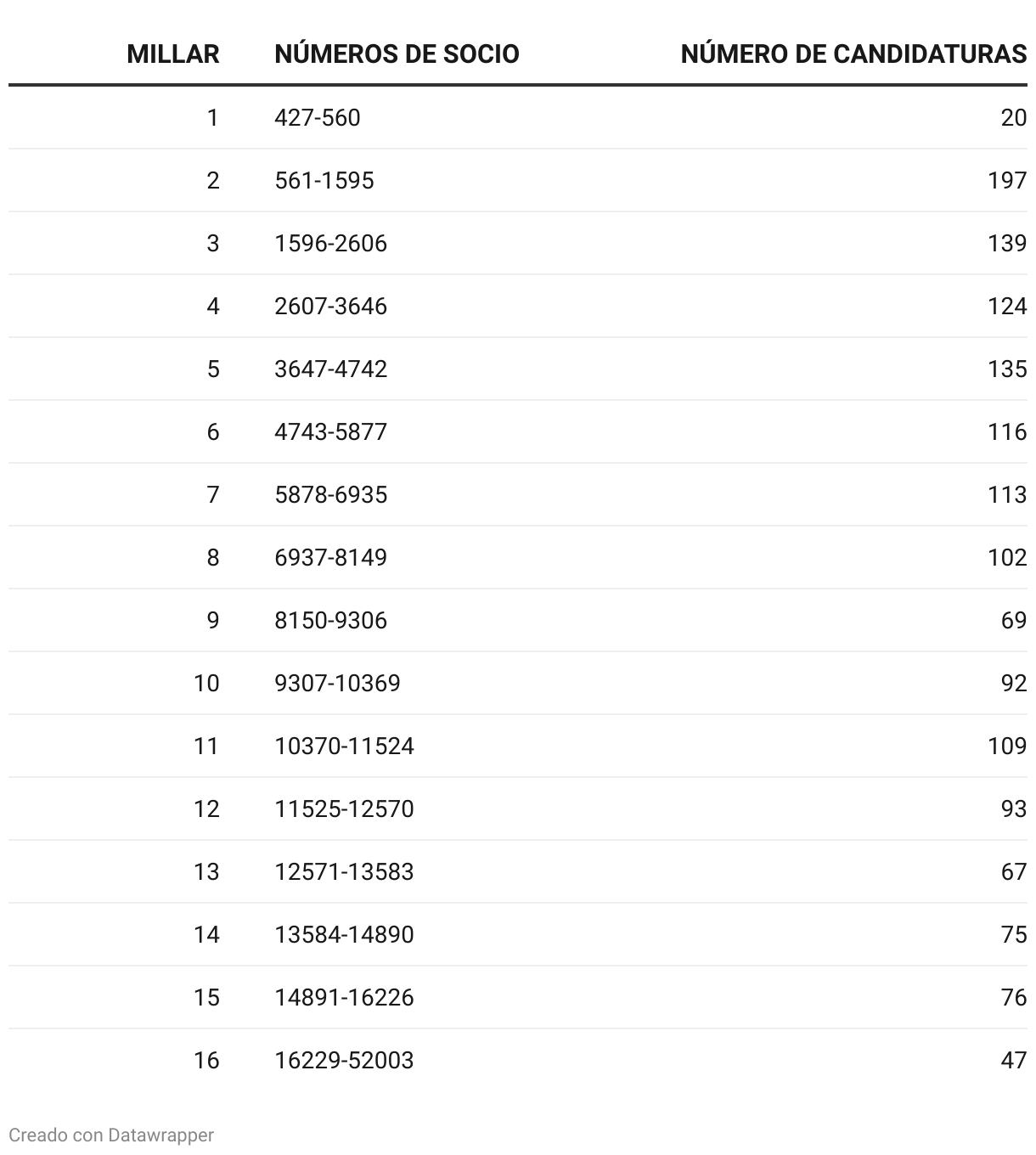Image resolution: width=1036 pixels, height=1155 pixels.
Task: Click the candidaturas value 76
Action: click(1014, 997)
